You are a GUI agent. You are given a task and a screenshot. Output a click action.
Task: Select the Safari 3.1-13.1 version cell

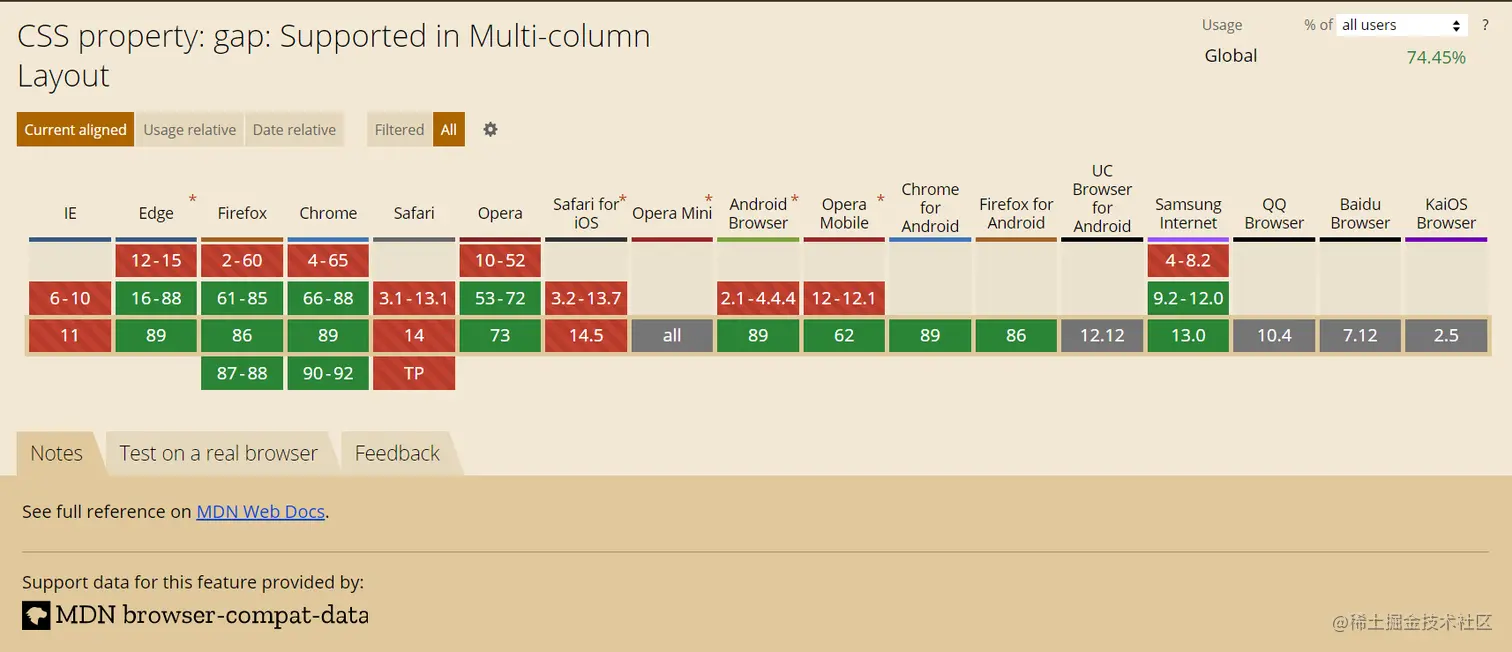[x=414, y=298]
